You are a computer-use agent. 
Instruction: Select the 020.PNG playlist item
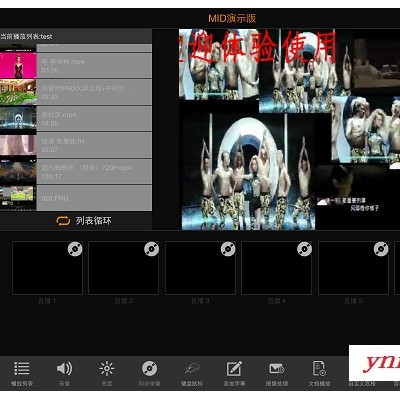tap(94, 198)
